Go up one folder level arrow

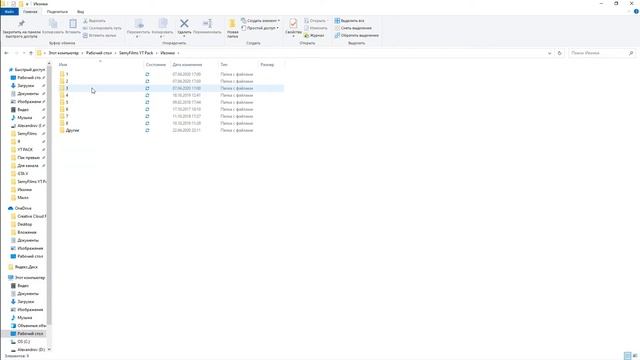tap(31, 53)
